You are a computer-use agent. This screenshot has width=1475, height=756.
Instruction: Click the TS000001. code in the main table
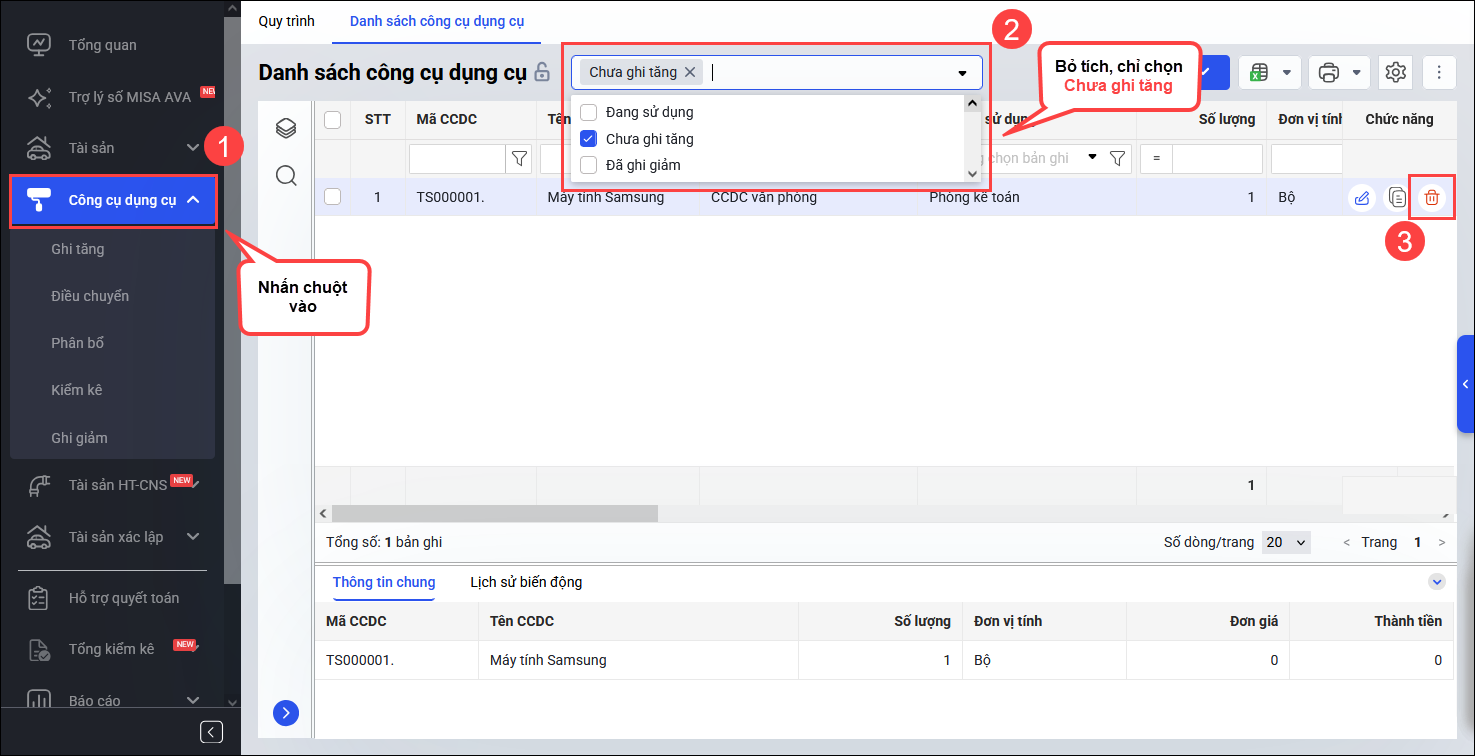pos(451,197)
